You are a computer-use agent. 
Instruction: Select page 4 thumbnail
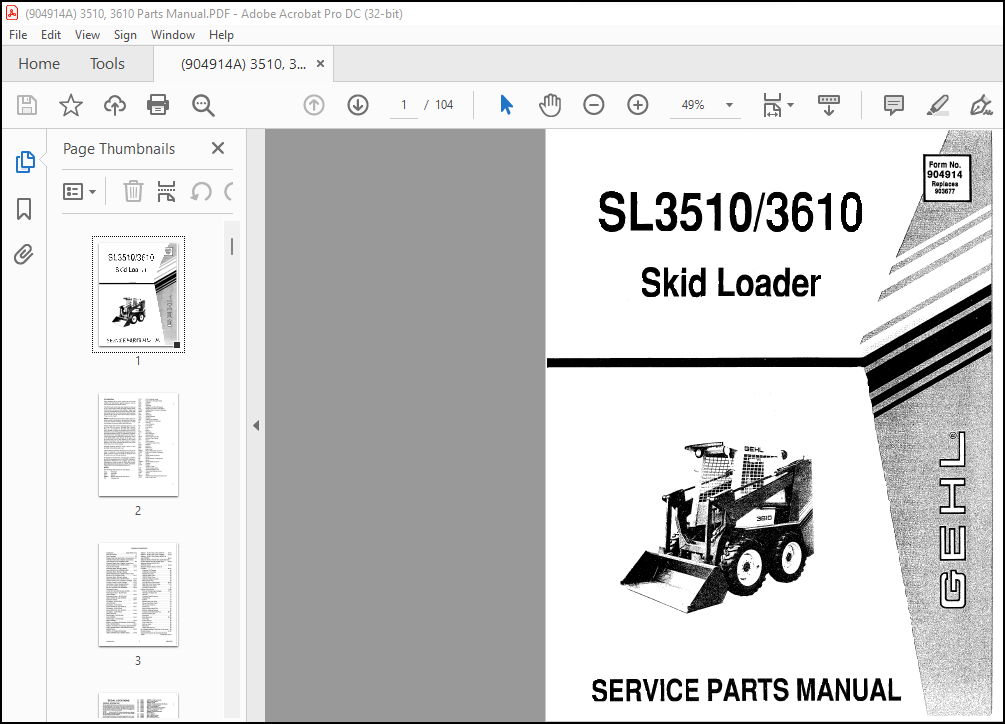click(138, 705)
